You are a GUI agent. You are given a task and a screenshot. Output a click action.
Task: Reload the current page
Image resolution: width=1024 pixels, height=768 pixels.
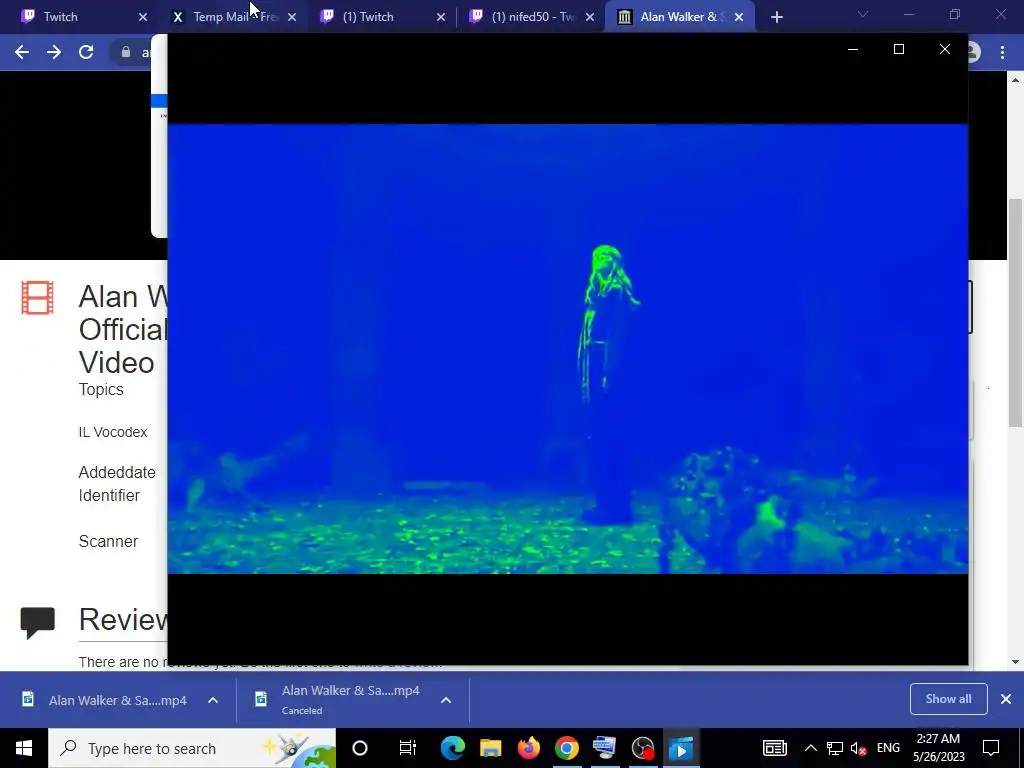coord(86,52)
